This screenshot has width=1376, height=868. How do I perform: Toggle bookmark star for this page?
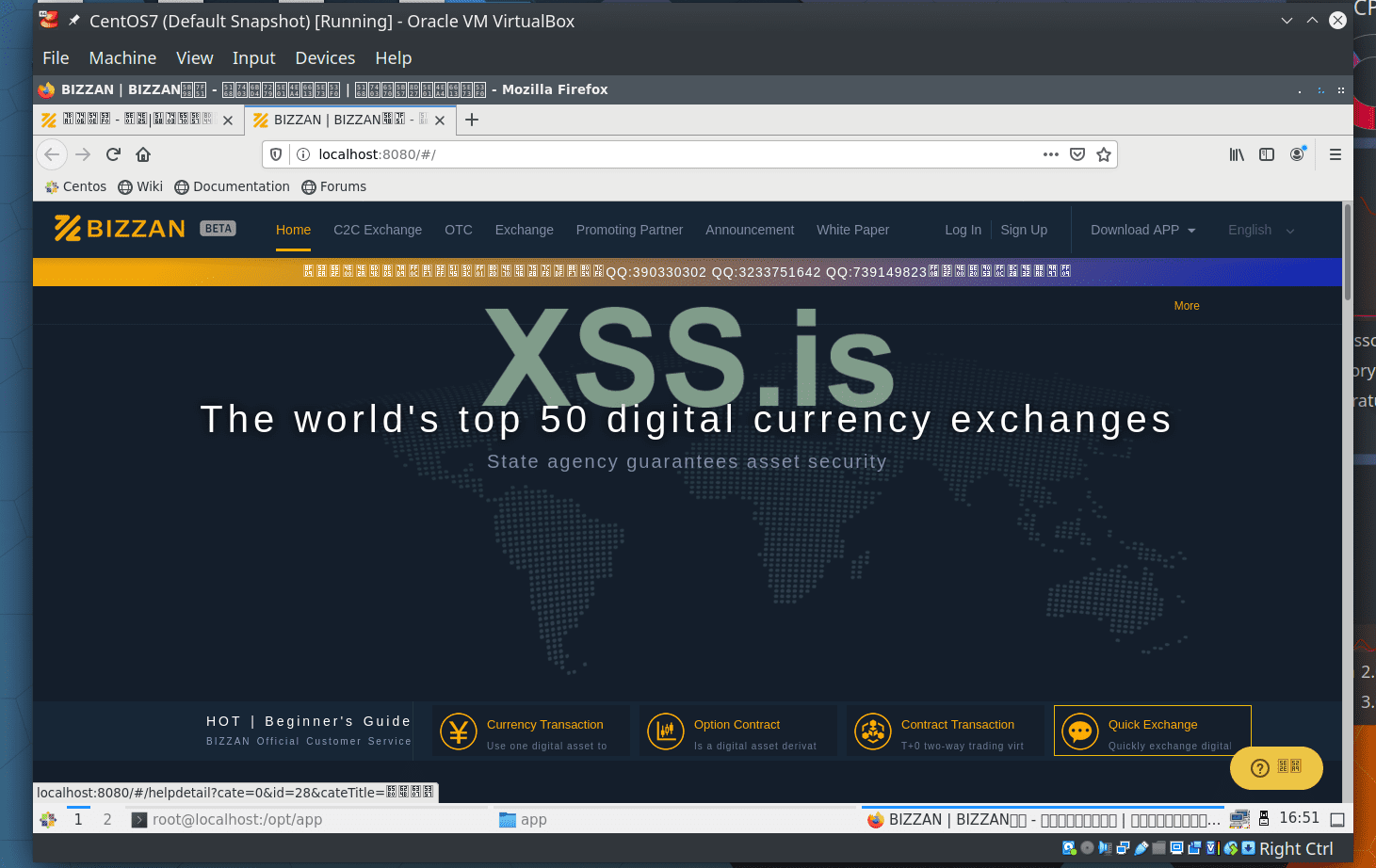(1103, 153)
